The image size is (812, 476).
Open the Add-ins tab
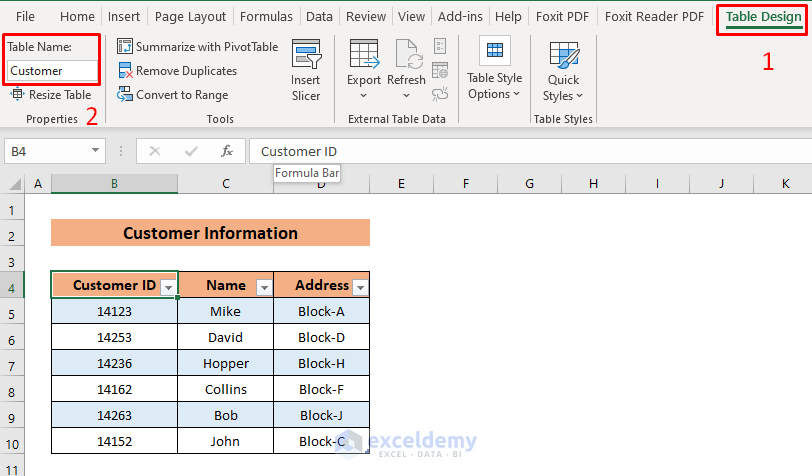tap(460, 17)
